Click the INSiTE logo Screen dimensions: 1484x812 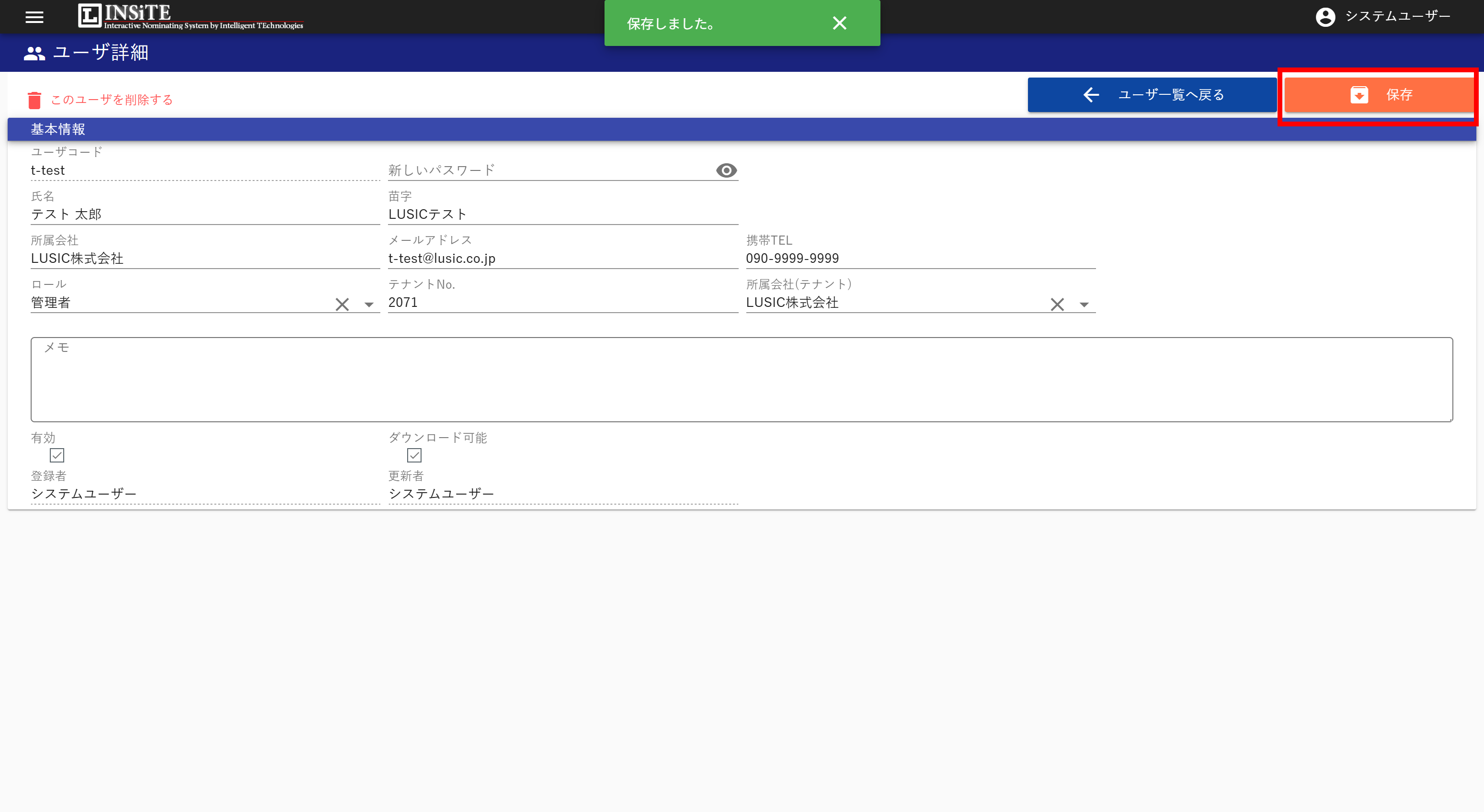(190, 17)
